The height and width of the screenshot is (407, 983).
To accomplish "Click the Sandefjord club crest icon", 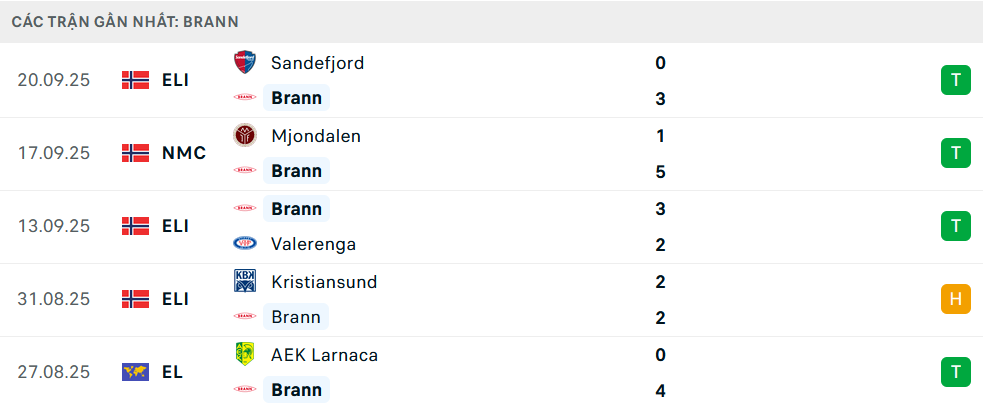I will coord(244,62).
